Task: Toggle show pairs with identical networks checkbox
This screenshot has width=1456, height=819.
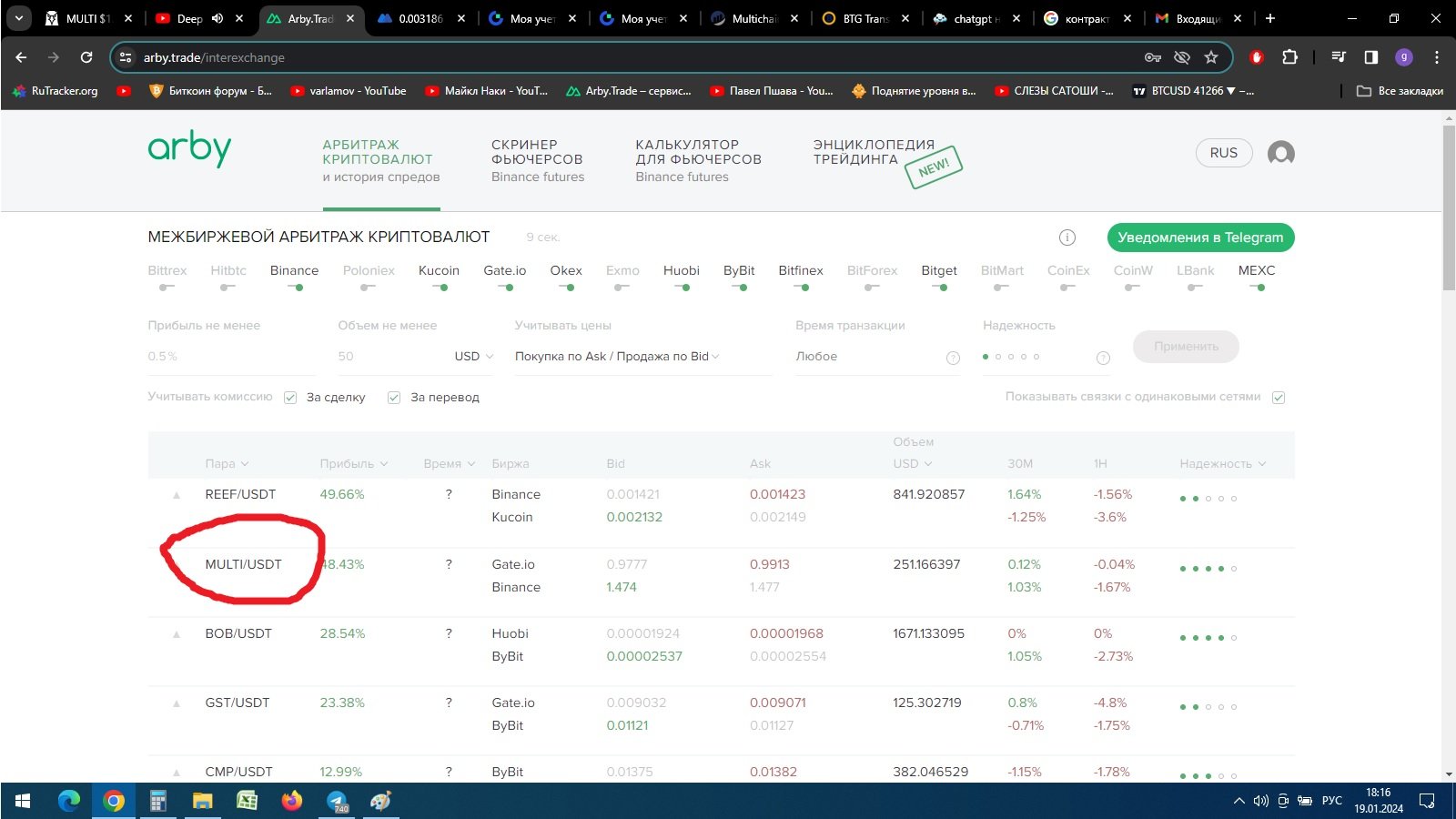Action: pos(1279,398)
